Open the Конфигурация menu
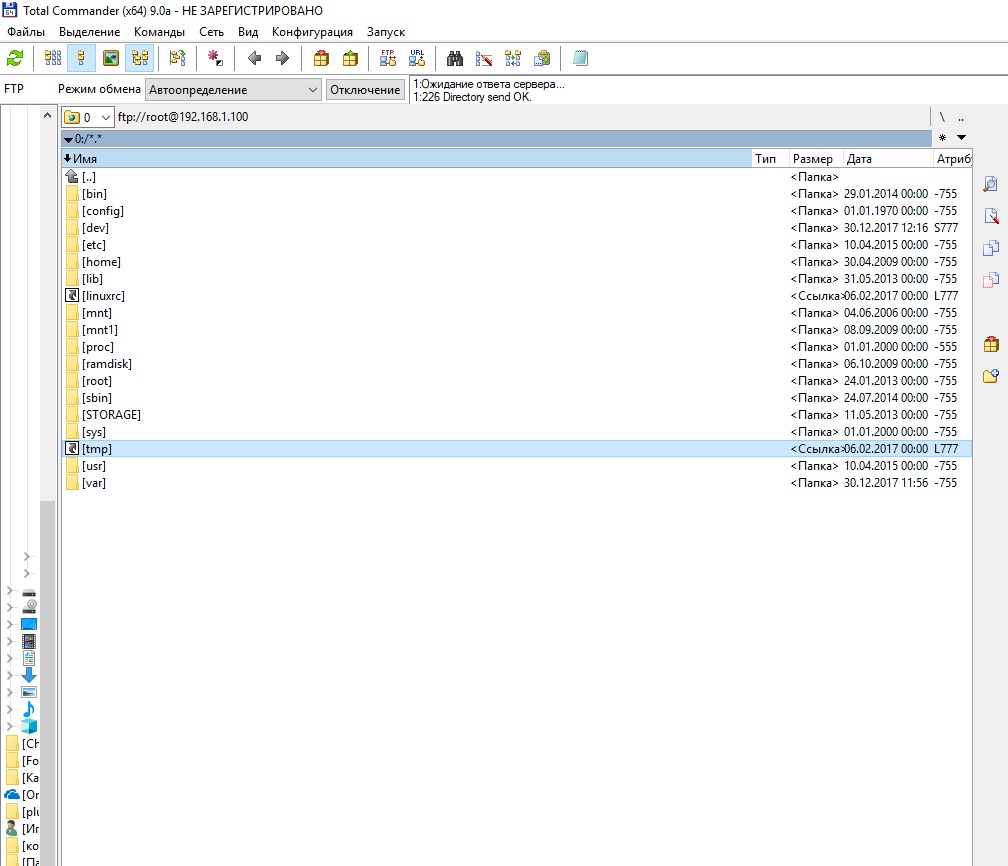Image resolution: width=1008 pixels, height=866 pixels. [x=312, y=32]
